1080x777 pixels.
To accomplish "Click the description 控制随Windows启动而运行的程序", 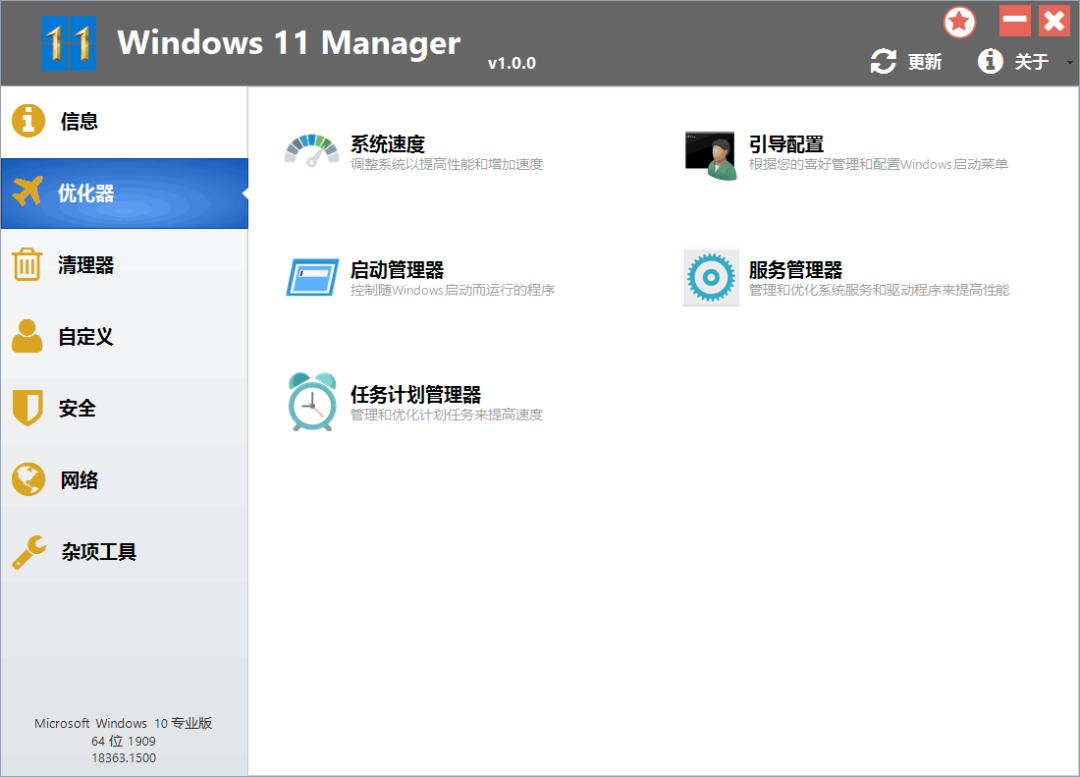I will click(x=453, y=290).
